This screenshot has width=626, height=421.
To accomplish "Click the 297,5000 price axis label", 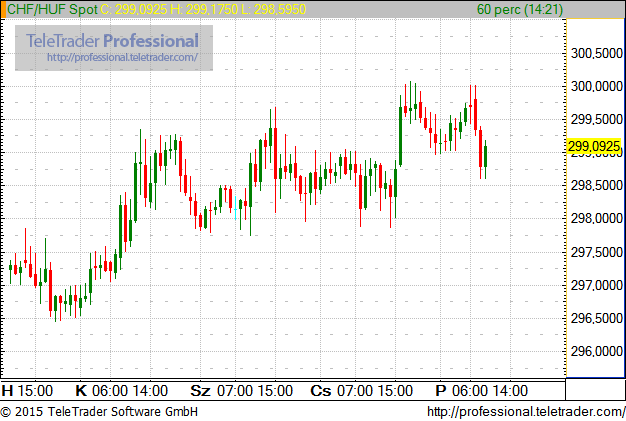I will coord(596,252).
